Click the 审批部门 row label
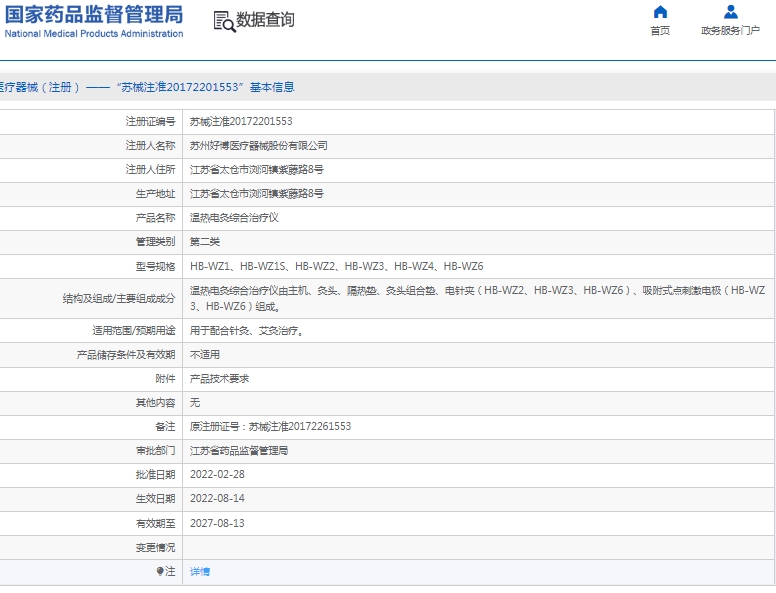Viewport: 776px width, 593px height. [155, 450]
